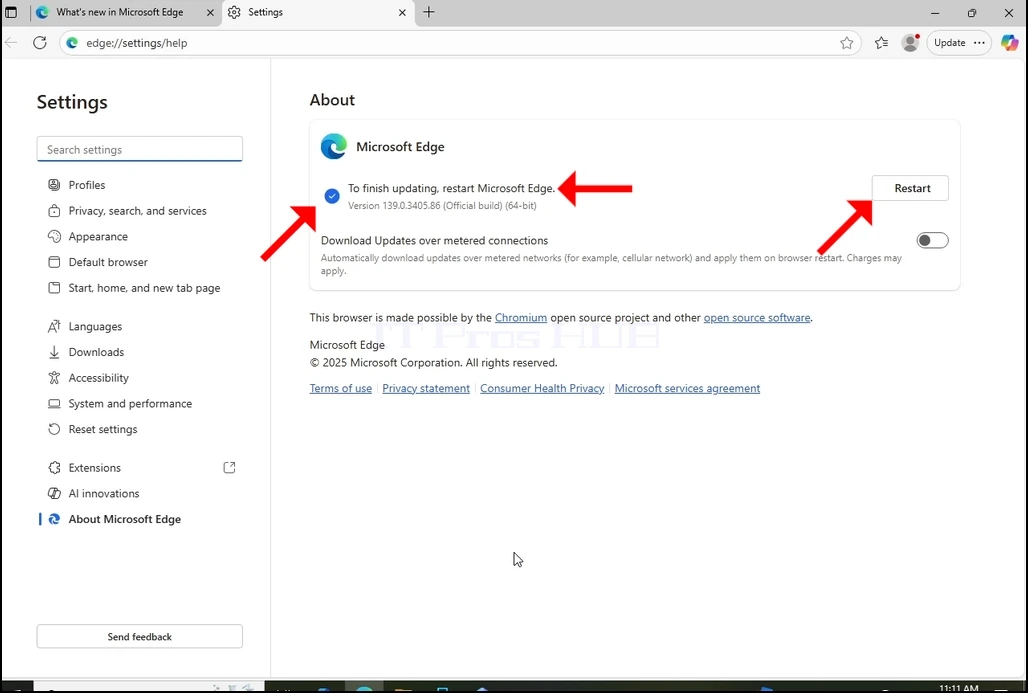Minimize the Edge window
The height and width of the screenshot is (693, 1028).
pos(935,12)
